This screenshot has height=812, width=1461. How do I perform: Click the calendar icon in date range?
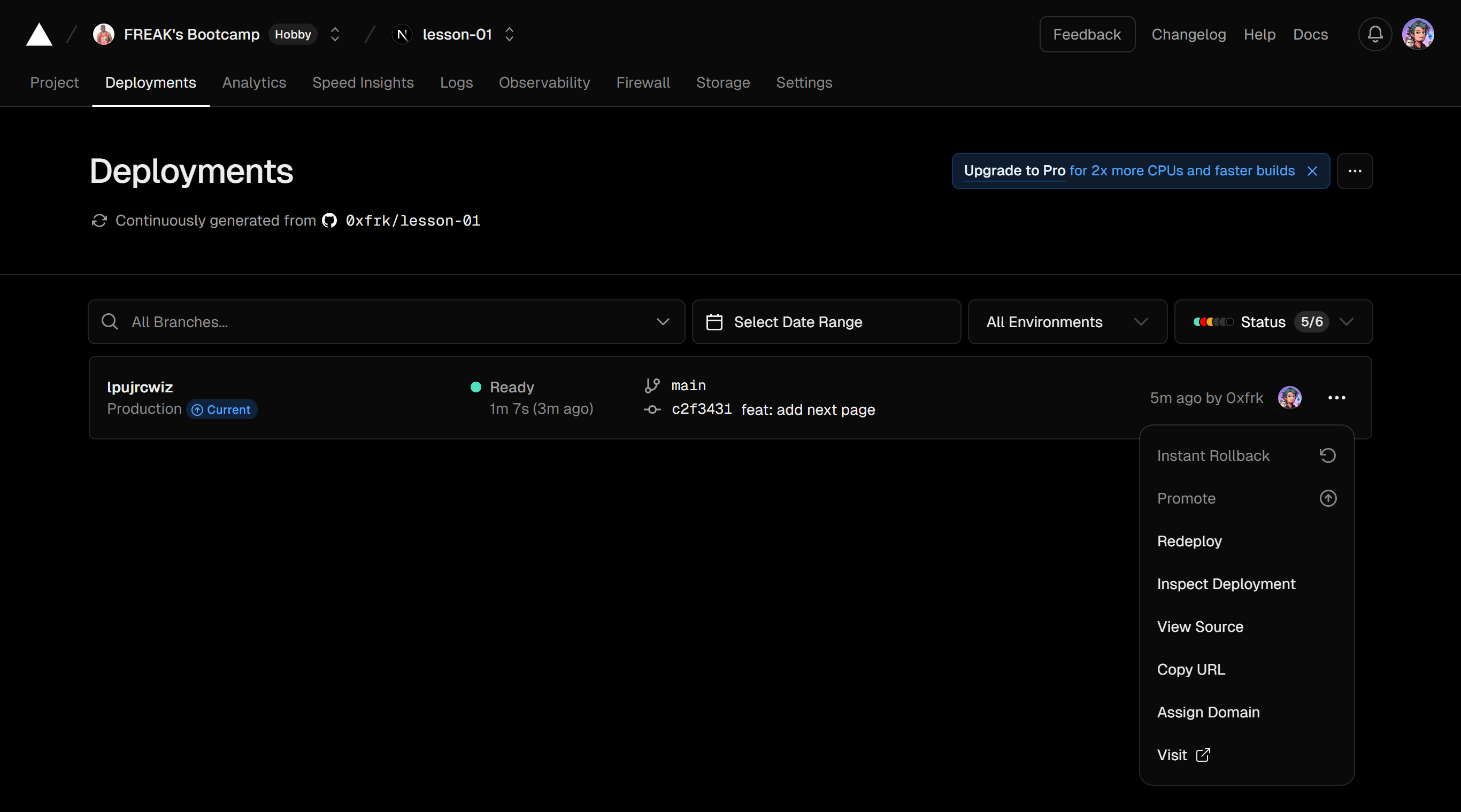coord(714,322)
